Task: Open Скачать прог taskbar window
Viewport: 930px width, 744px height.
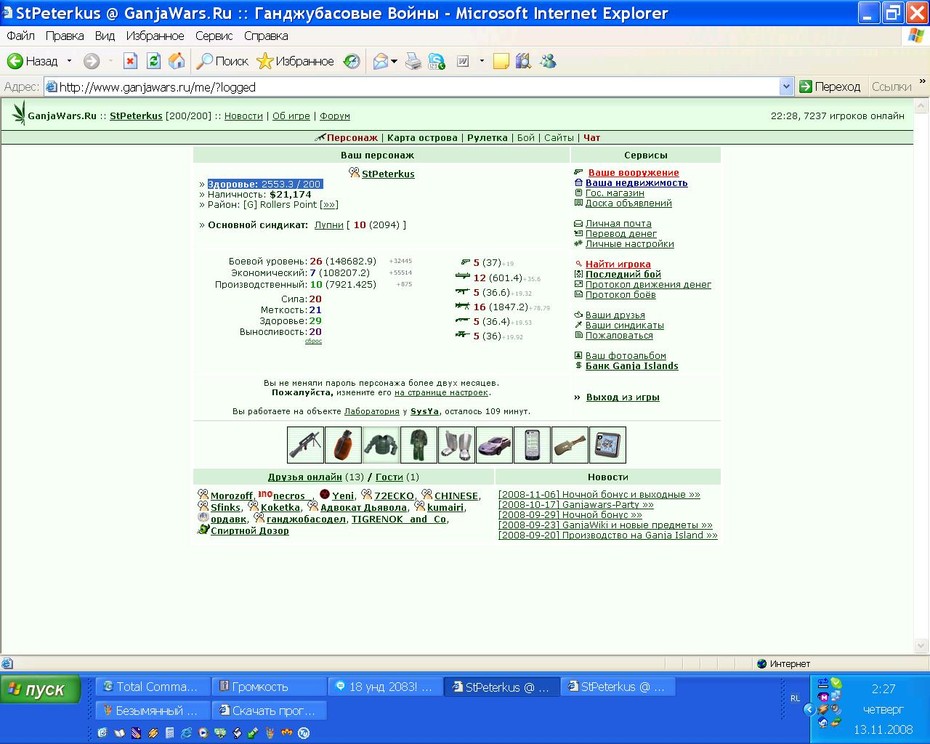Action: coord(269,710)
